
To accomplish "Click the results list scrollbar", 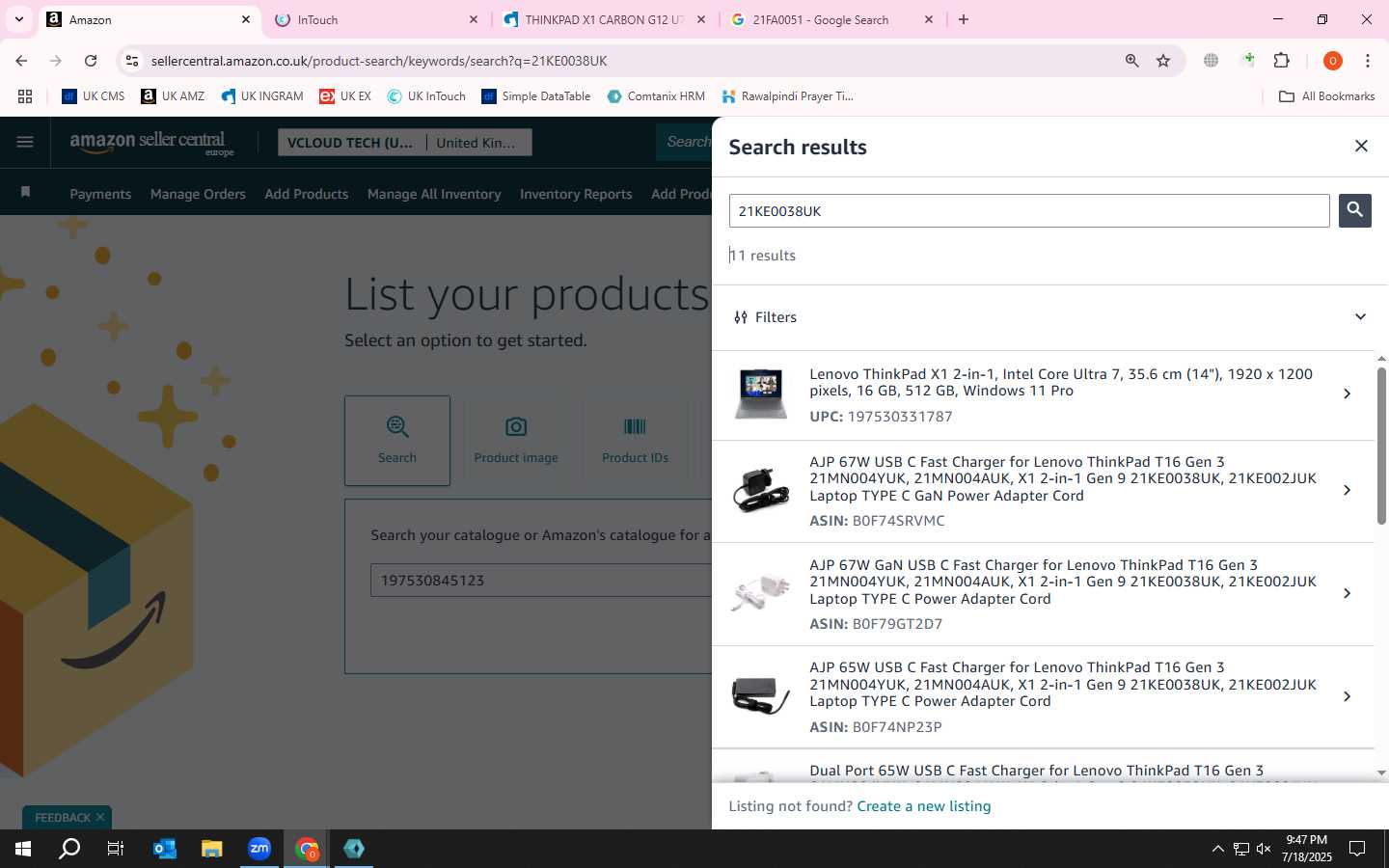I will pyautogui.click(x=1381, y=446).
